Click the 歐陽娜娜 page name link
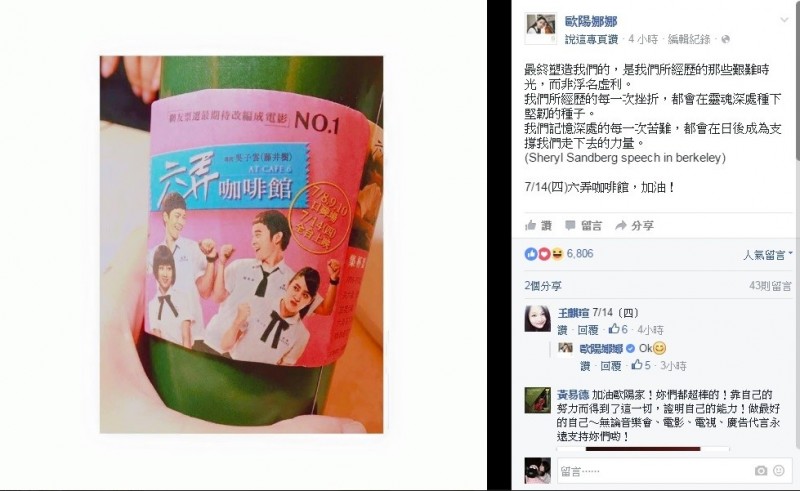This screenshot has height=491, width=800. pyautogui.click(x=591, y=22)
